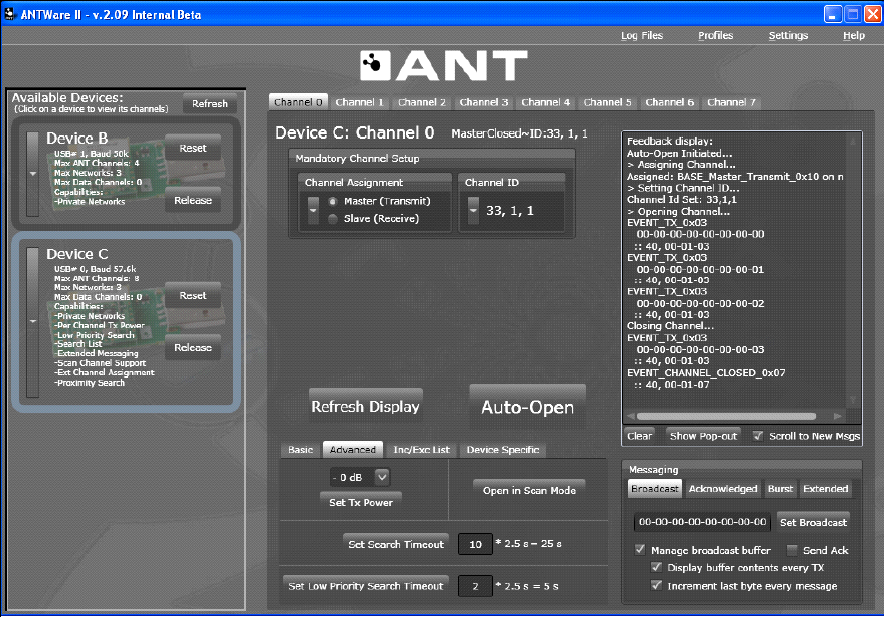
Task: Switch to the Extended messaging tab
Action: point(825,488)
